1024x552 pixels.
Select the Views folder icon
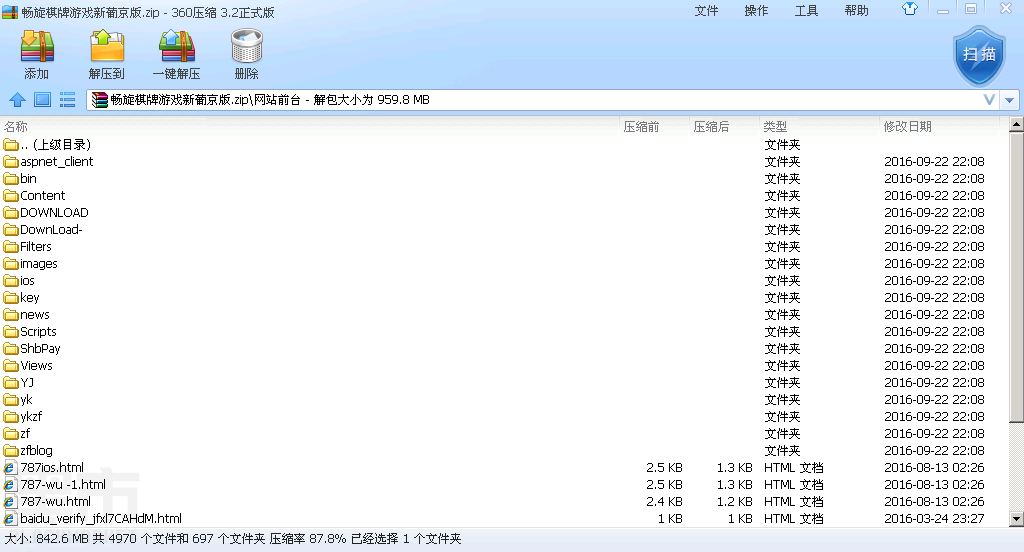pyautogui.click(x=10, y=365)
